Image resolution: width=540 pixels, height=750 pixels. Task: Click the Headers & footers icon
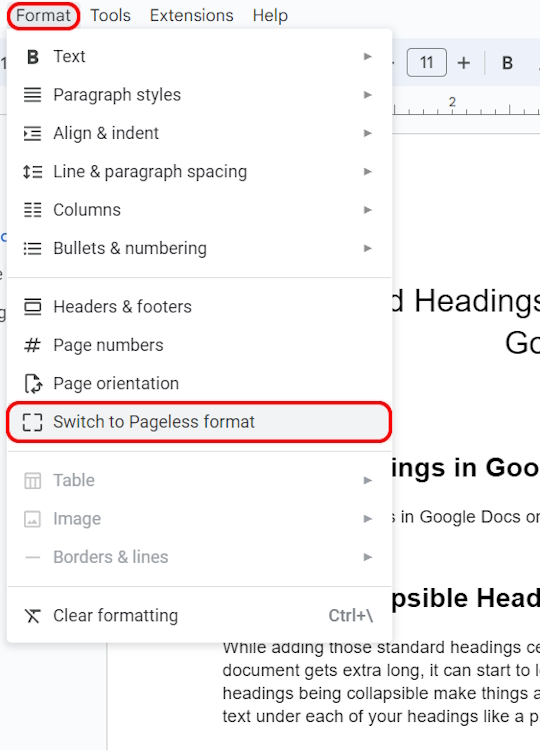33,307
